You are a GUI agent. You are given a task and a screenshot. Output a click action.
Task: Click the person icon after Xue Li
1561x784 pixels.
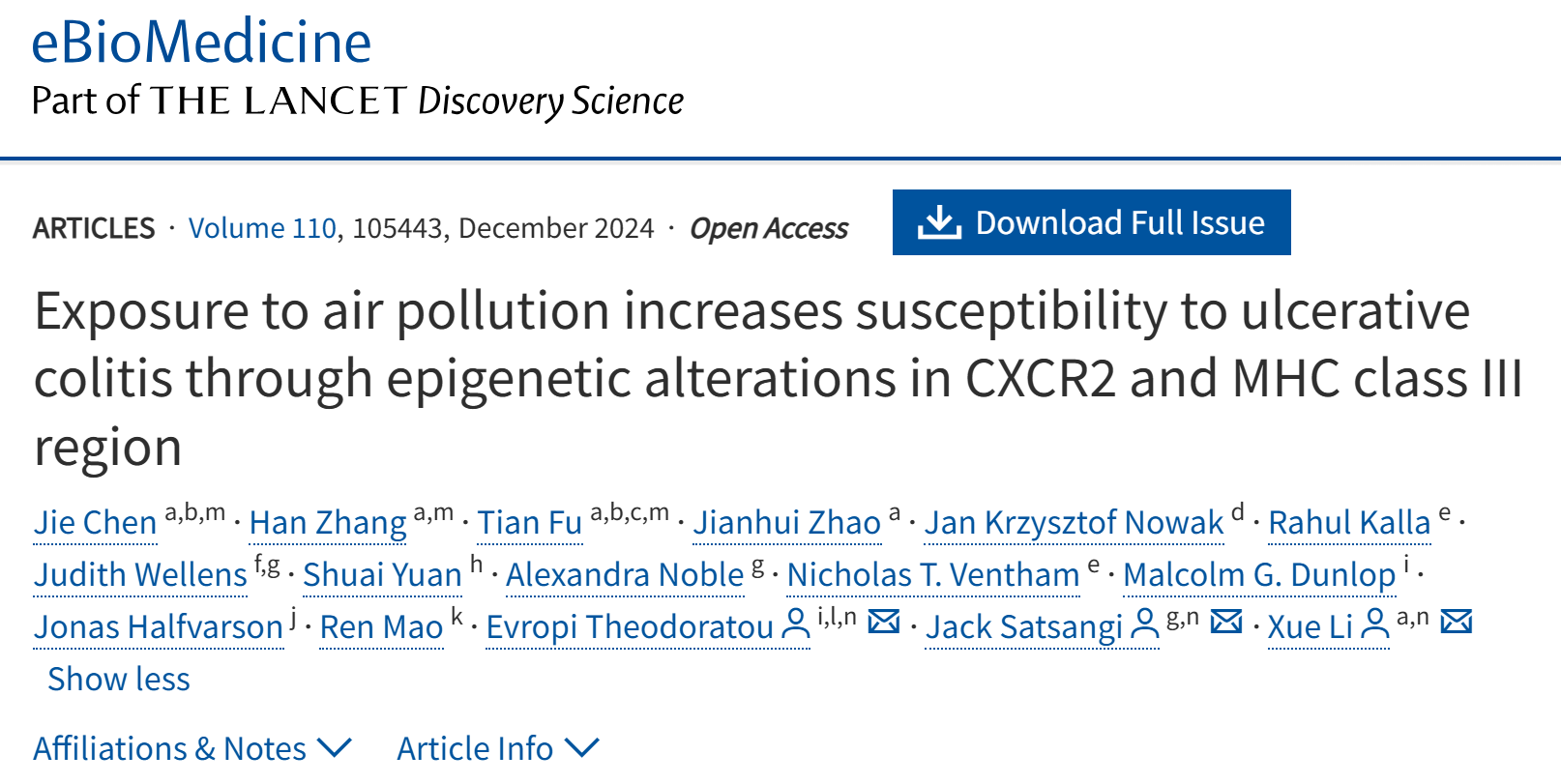tap(1374, 624)
